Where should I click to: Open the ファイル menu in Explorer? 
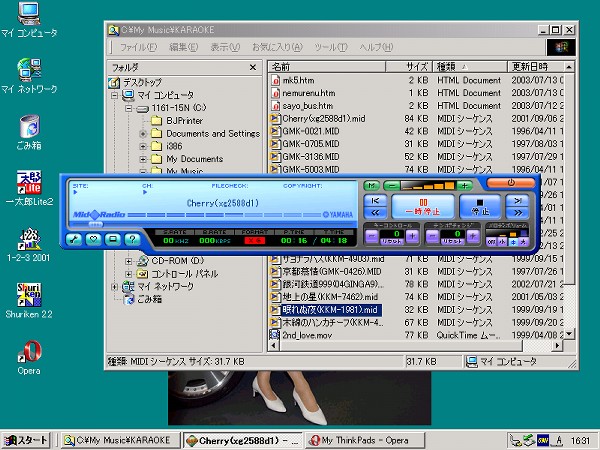coord(138,47)
